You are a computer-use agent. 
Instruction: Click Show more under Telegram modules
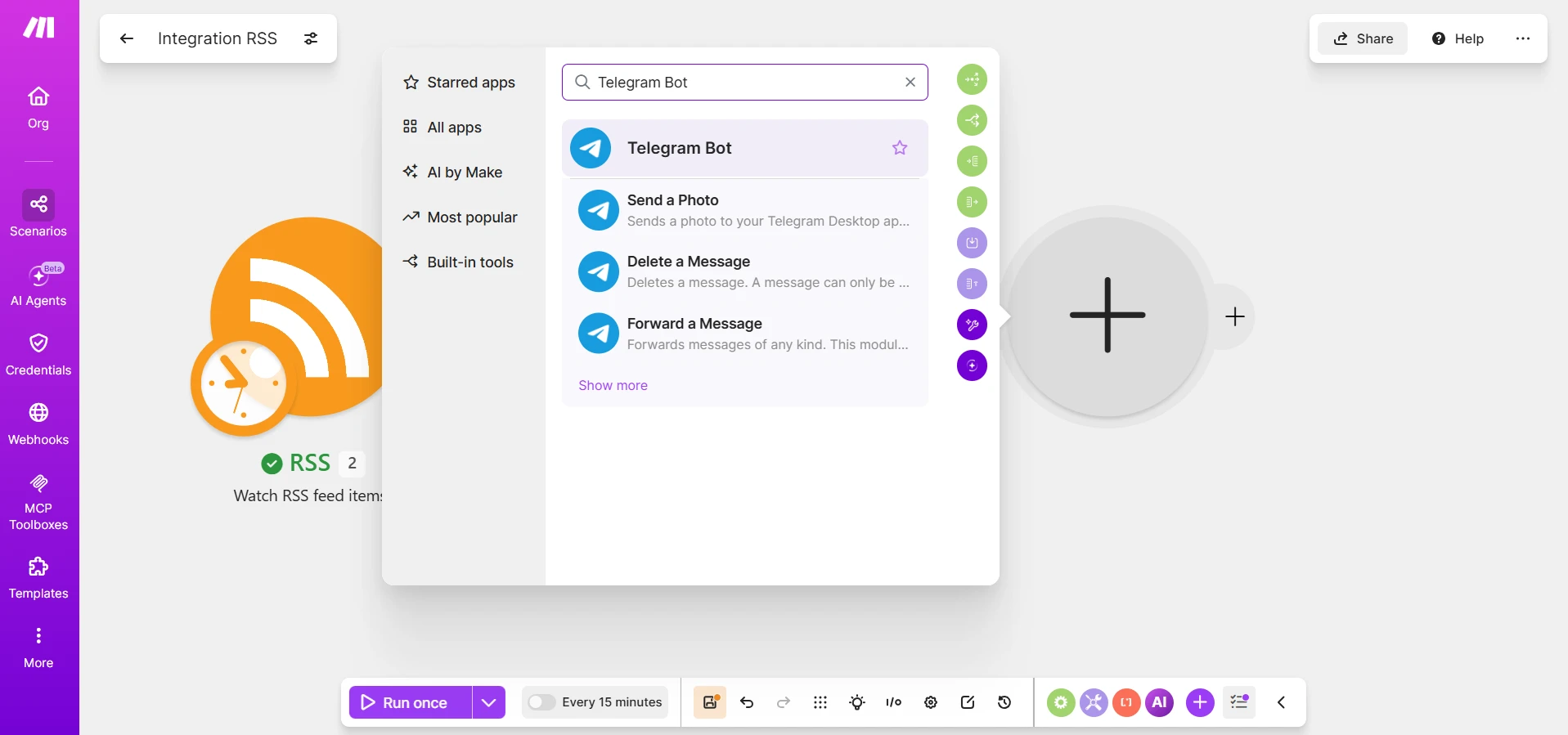pos(613,385)
